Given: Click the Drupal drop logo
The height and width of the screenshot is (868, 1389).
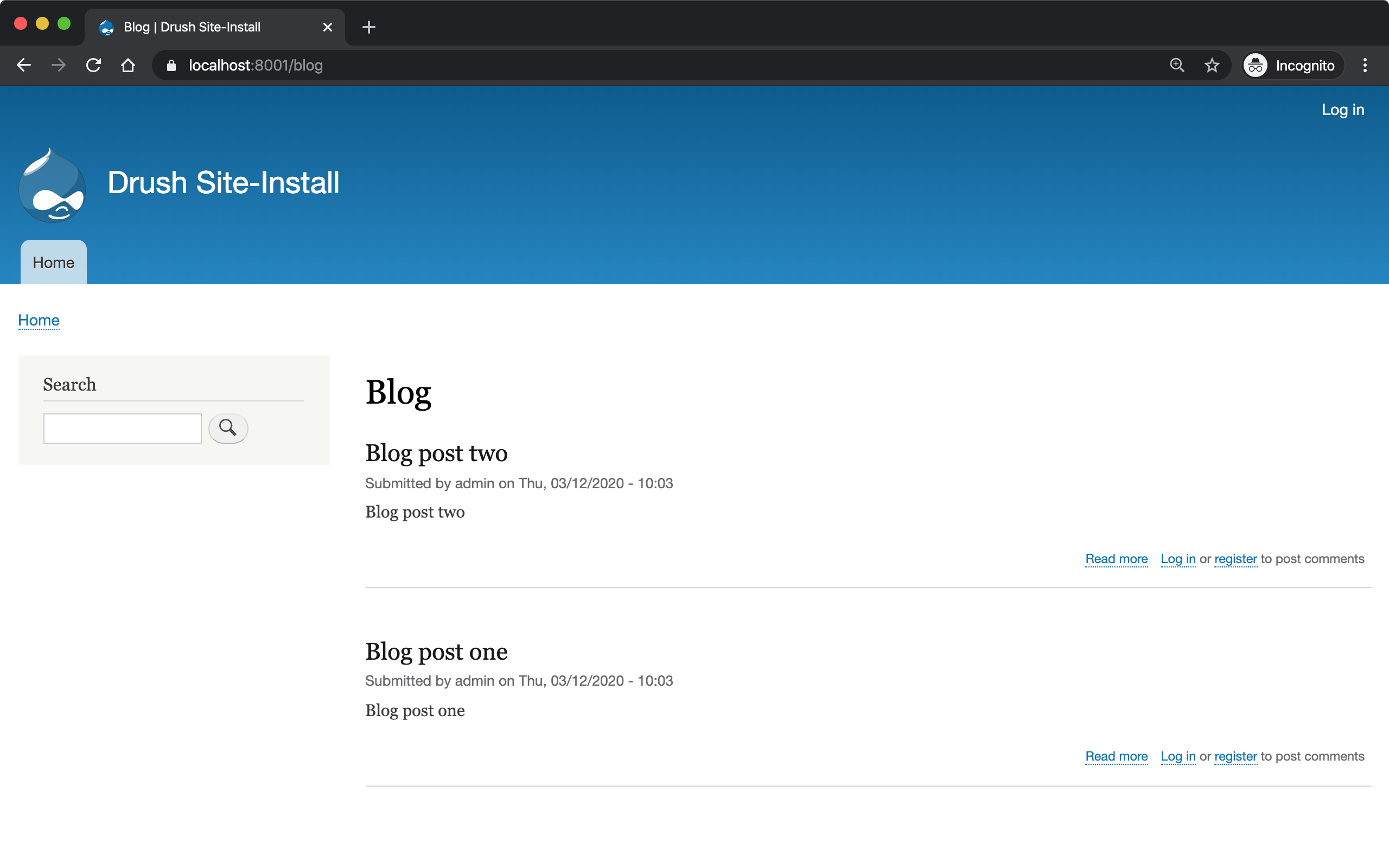Looking at the screenshot, I should click(52, 186).
